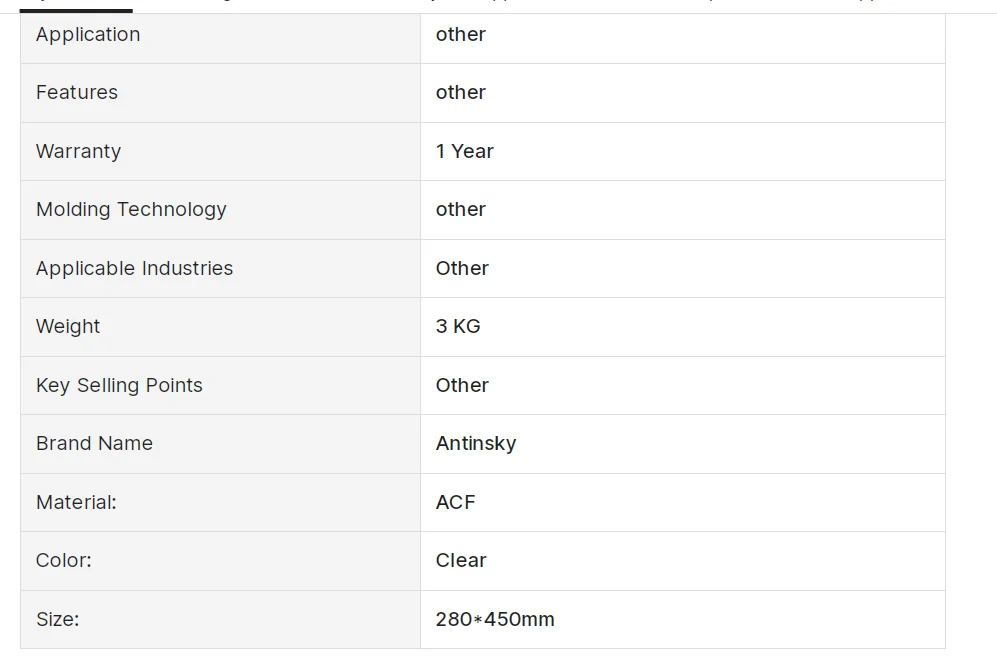Screen dimensions: 997x670
Task: Select the Application row's "other" value
Action: 460,34
